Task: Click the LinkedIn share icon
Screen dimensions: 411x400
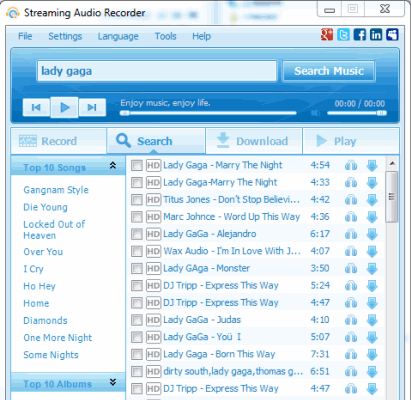Action: [x=376, y=35]
